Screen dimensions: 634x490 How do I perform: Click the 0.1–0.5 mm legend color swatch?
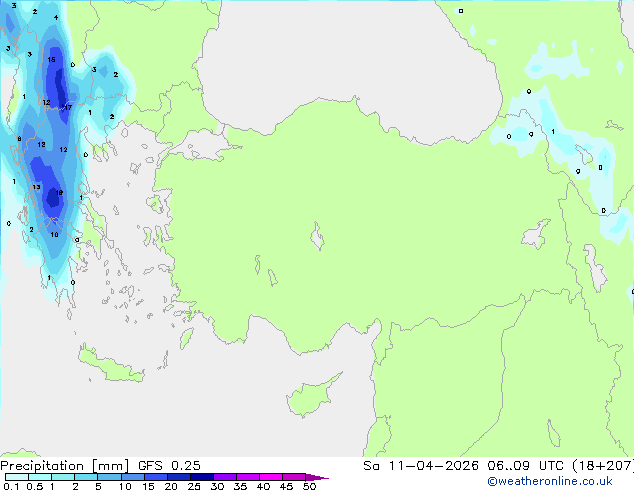17,477
